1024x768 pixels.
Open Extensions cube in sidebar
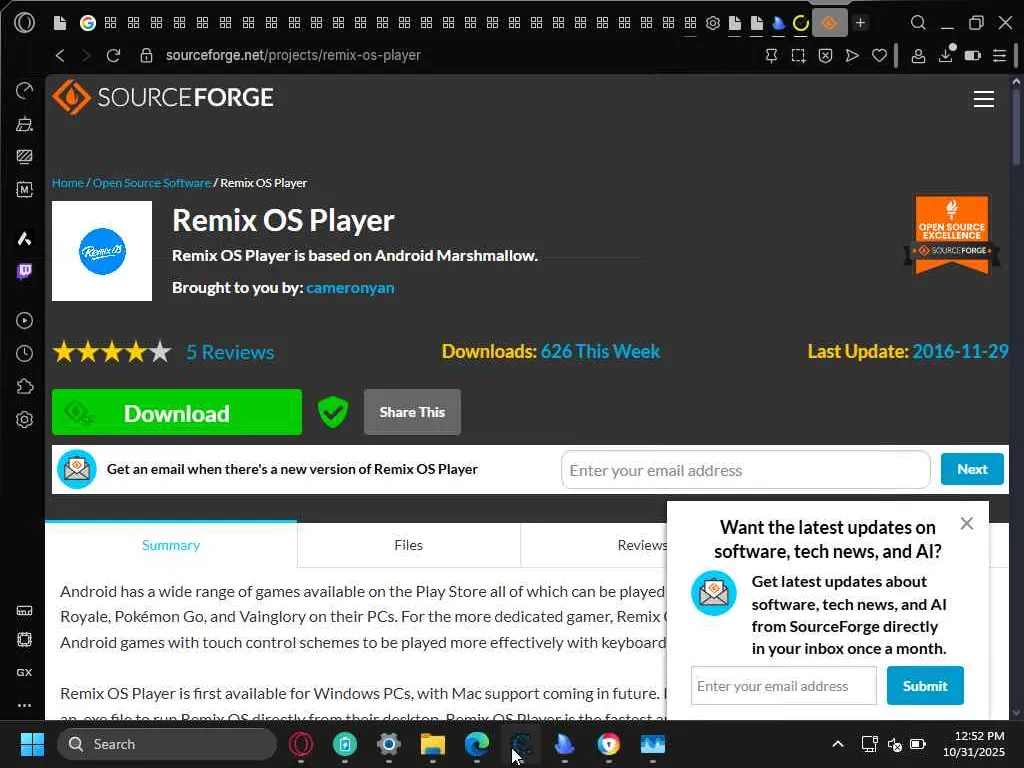(24, 387)
